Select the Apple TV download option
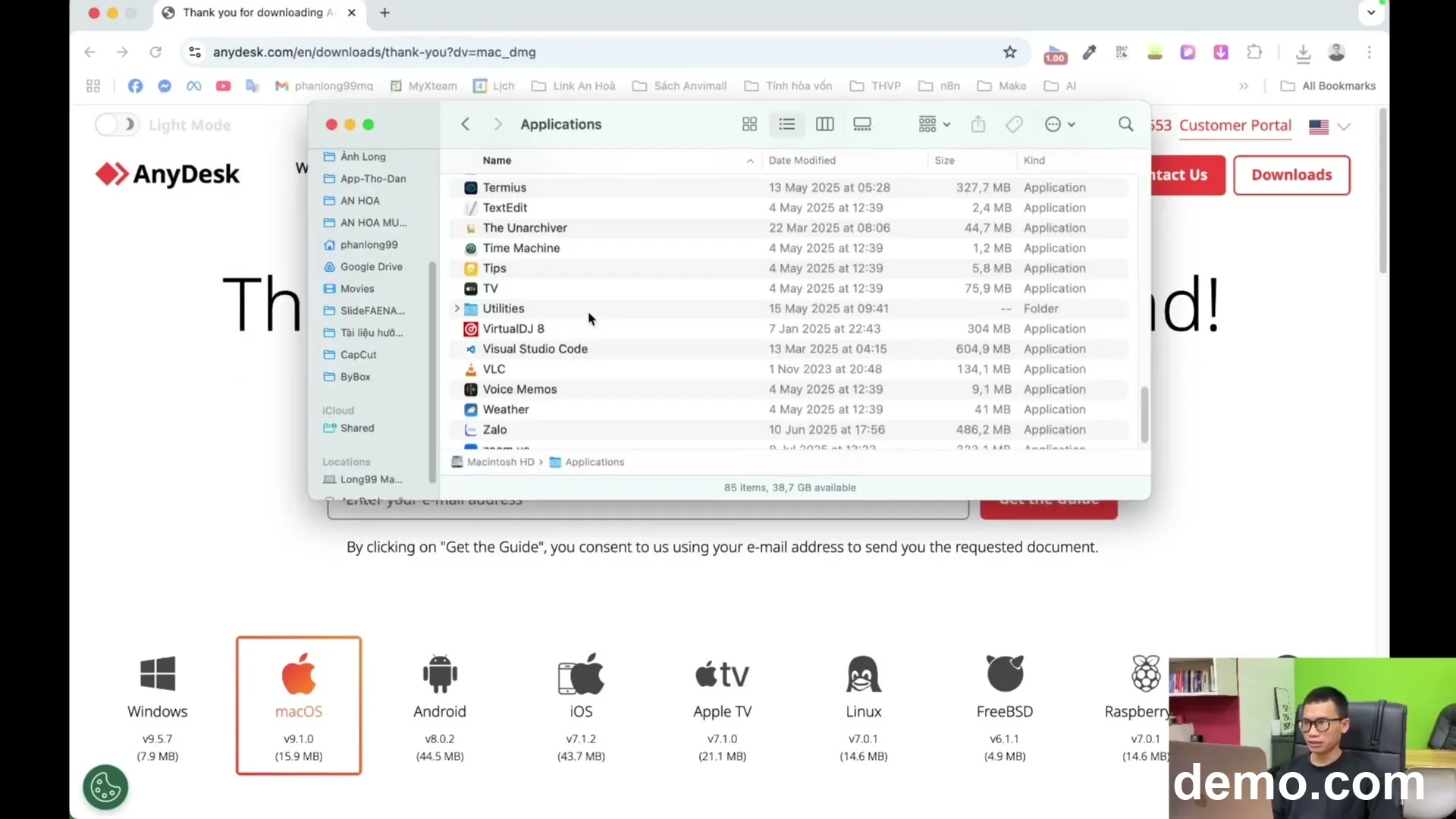1456x819 pixels. click(x=722, y=705)
